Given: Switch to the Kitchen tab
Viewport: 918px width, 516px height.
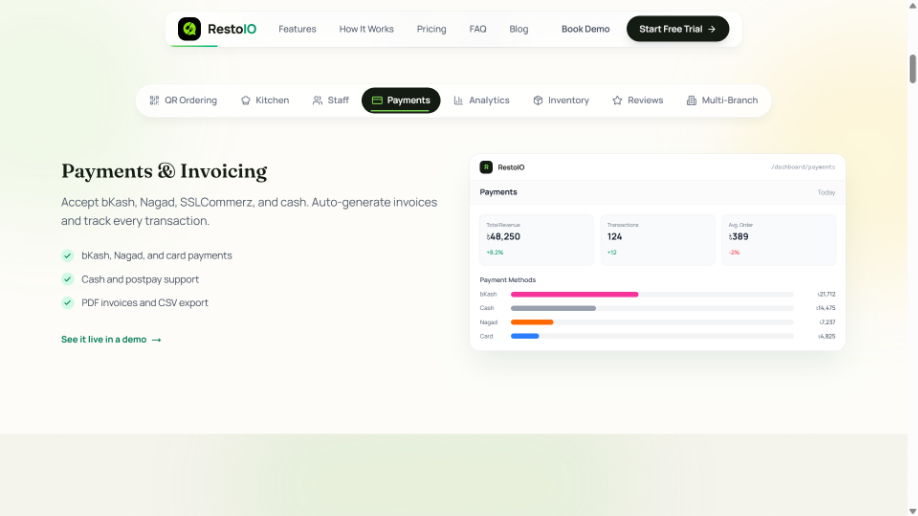Looking at the screenshot, I should coord(265,100).
